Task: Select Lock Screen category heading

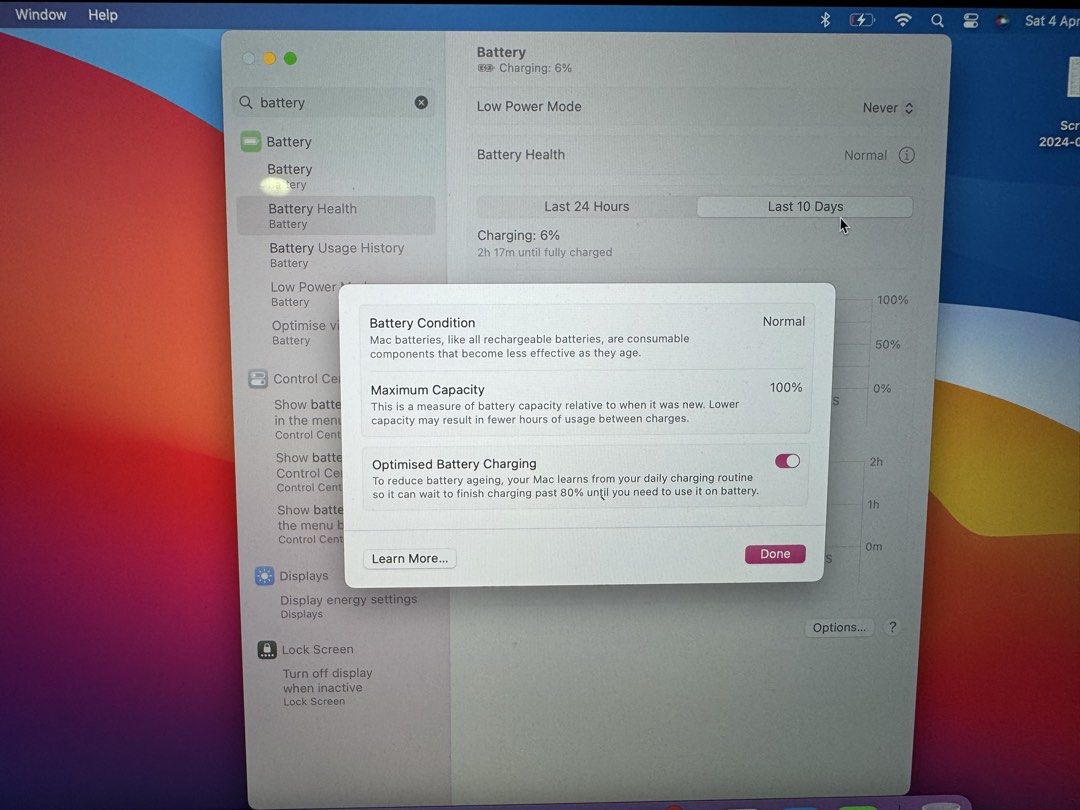Action: (x=318, y=650)
